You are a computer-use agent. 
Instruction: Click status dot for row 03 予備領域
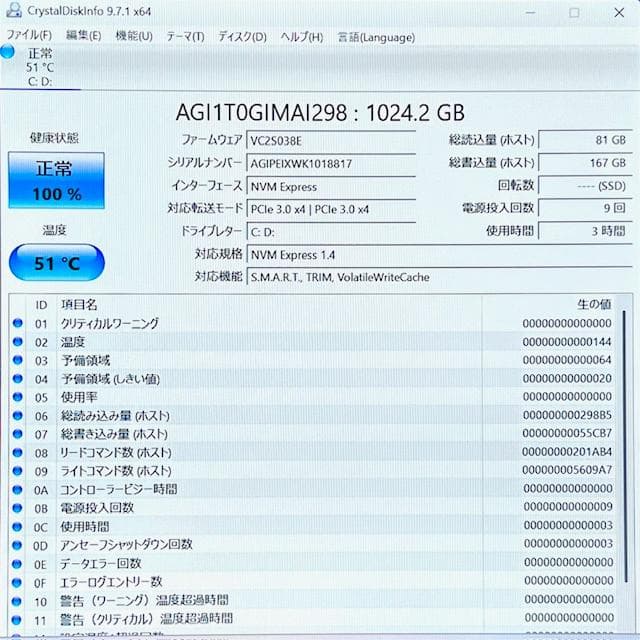tap(18, 360)
